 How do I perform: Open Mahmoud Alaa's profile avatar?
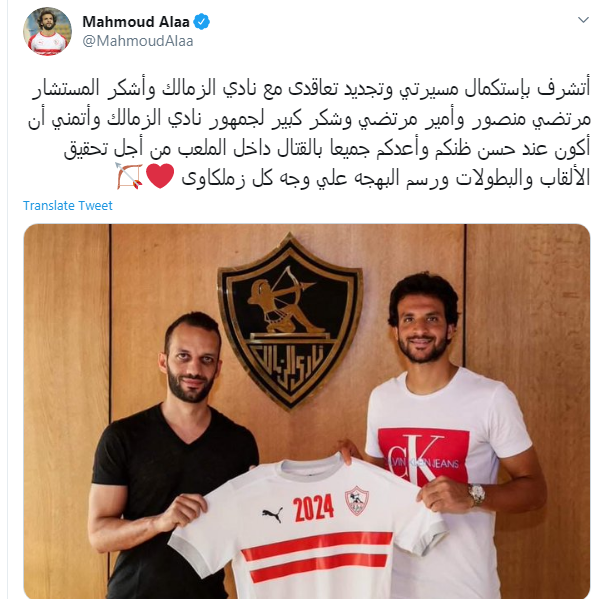(47, 31)
